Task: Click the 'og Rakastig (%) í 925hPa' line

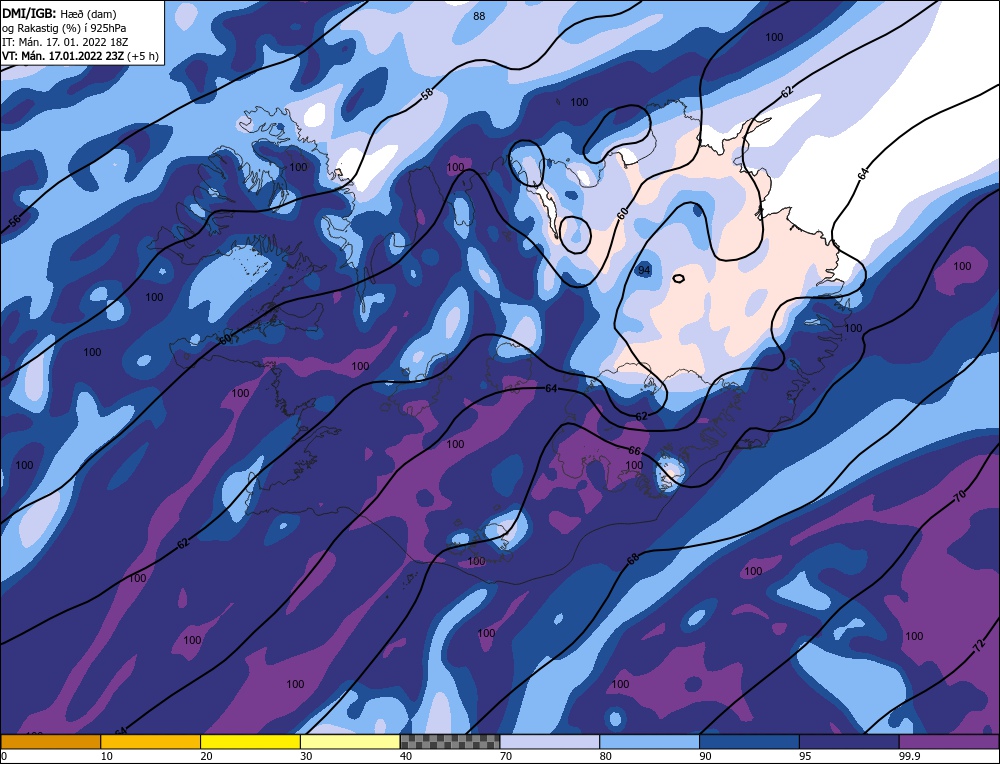Action: pyautogui.click(x=64, y=28)
